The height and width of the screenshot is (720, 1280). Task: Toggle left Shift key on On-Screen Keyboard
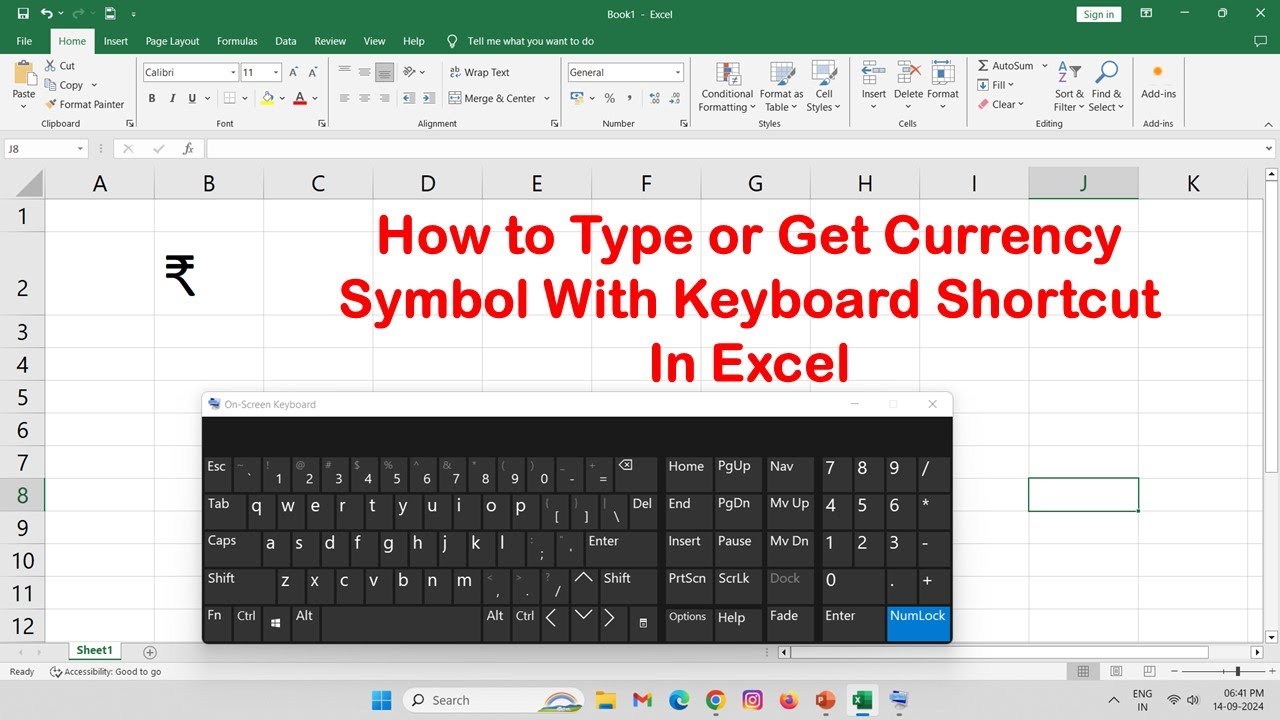pos(238,585)
